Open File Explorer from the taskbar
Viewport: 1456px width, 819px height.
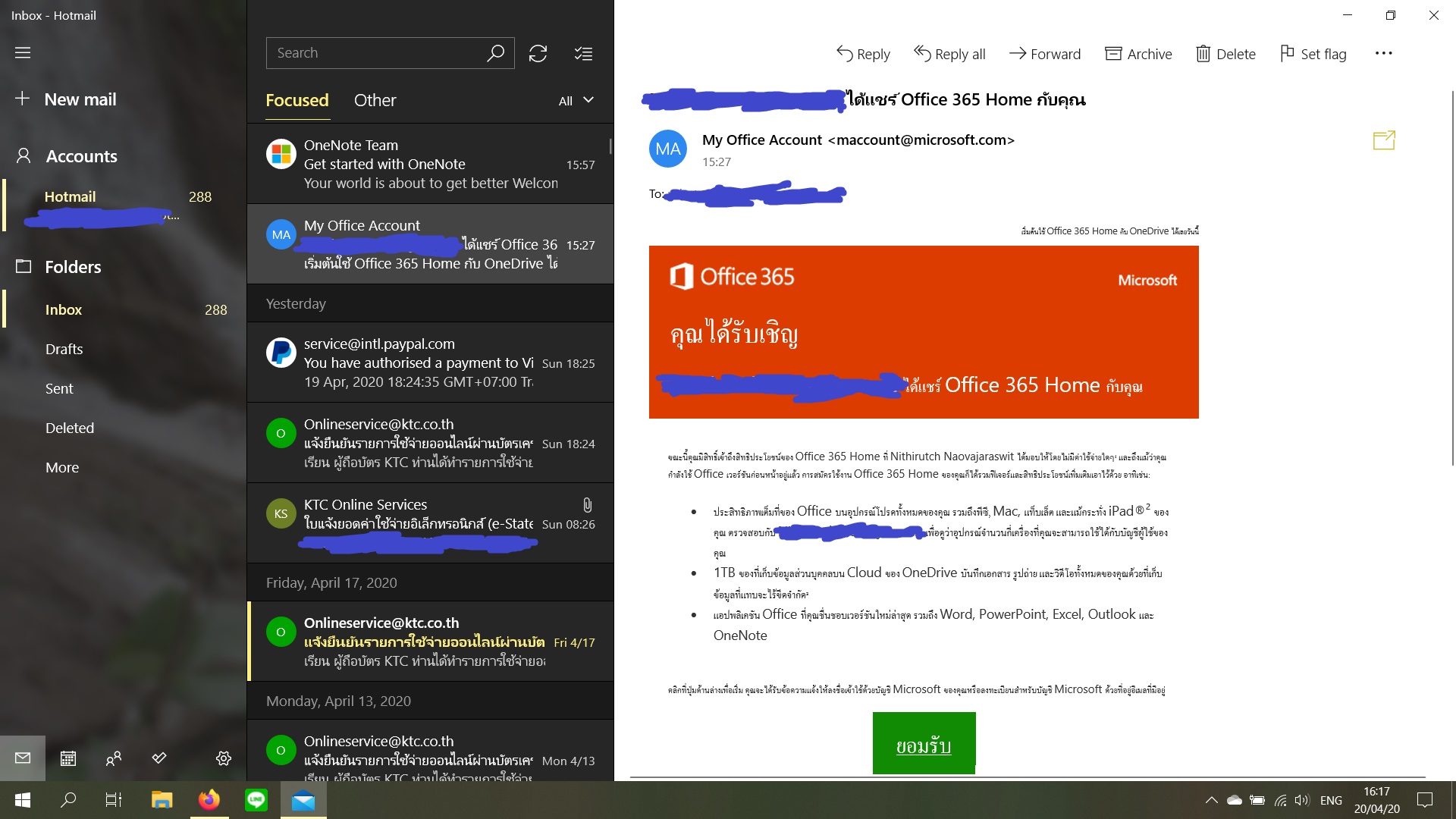tap(162, 800)
